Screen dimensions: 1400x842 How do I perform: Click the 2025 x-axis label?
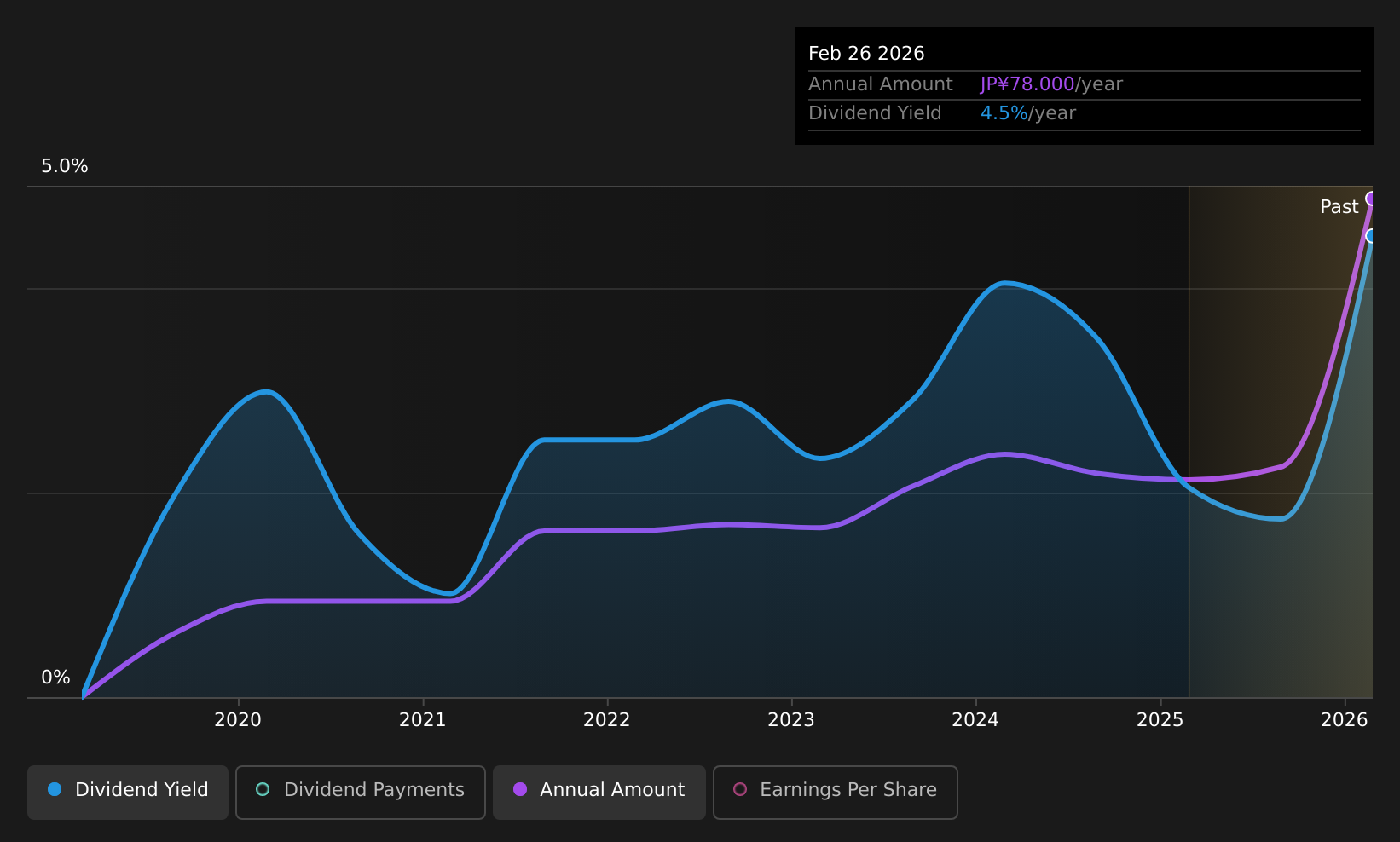(x=1160, y=720)
